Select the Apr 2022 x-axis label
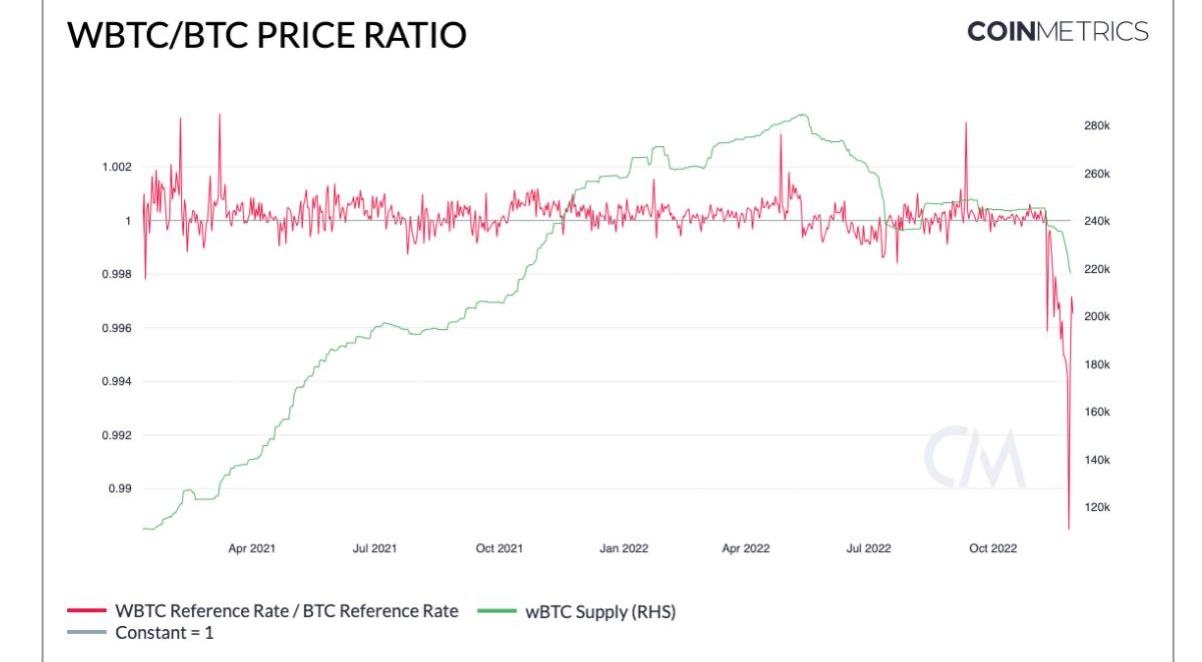This screenshot has width=1202, height=662. (x=745, y=548)
